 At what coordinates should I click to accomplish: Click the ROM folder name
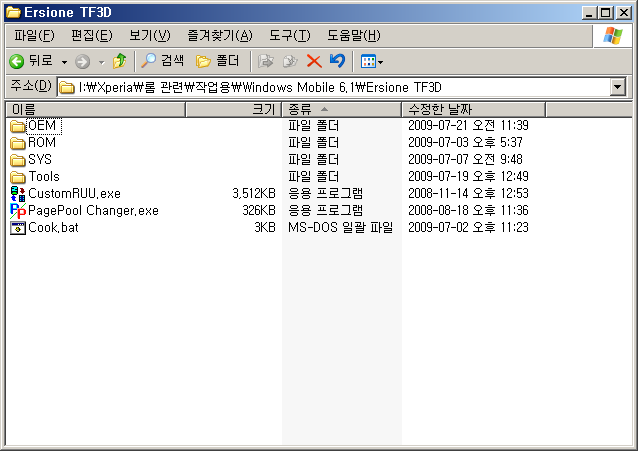point(42,142)
